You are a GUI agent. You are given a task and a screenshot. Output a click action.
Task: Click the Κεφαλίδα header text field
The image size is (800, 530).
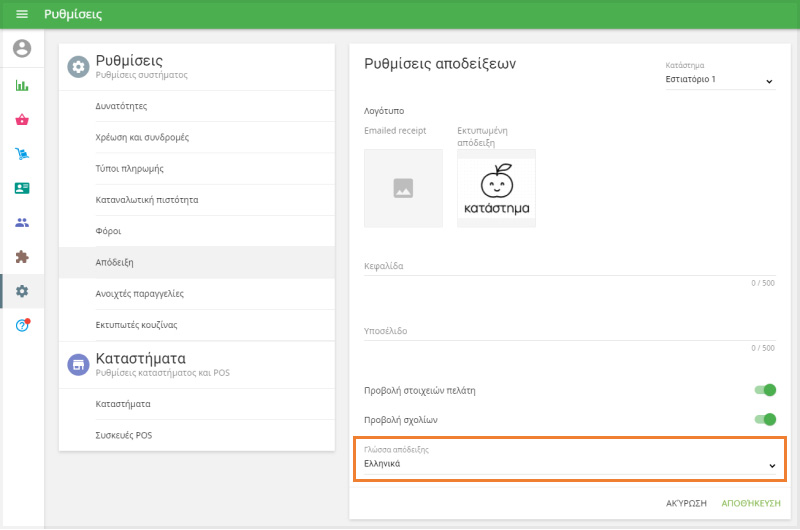(569, 265)
